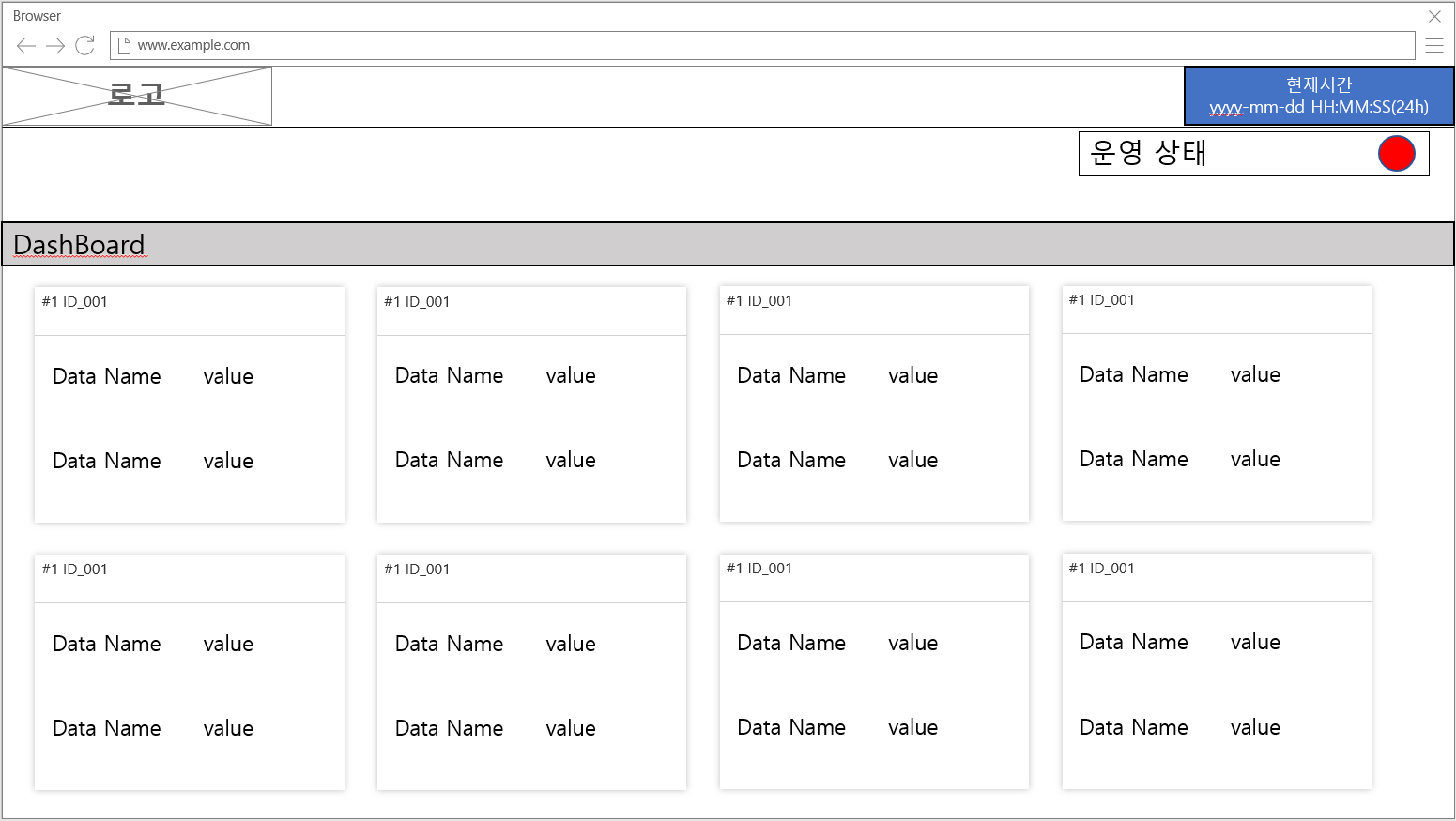Select the 운영 상태 label text
Viewport: 1456px width, 821px height.
tap(1148, 152)
